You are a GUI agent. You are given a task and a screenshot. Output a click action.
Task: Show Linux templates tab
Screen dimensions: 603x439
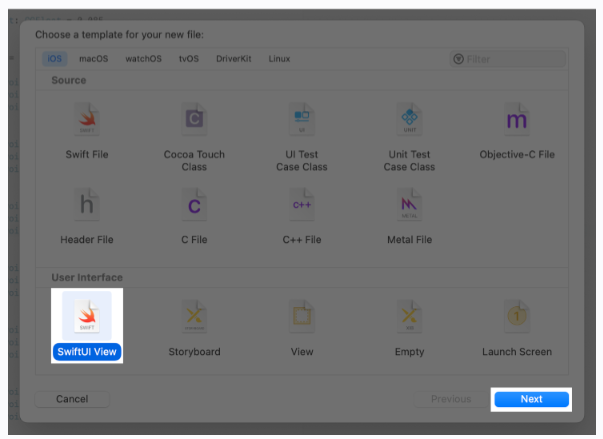[279, 59]
